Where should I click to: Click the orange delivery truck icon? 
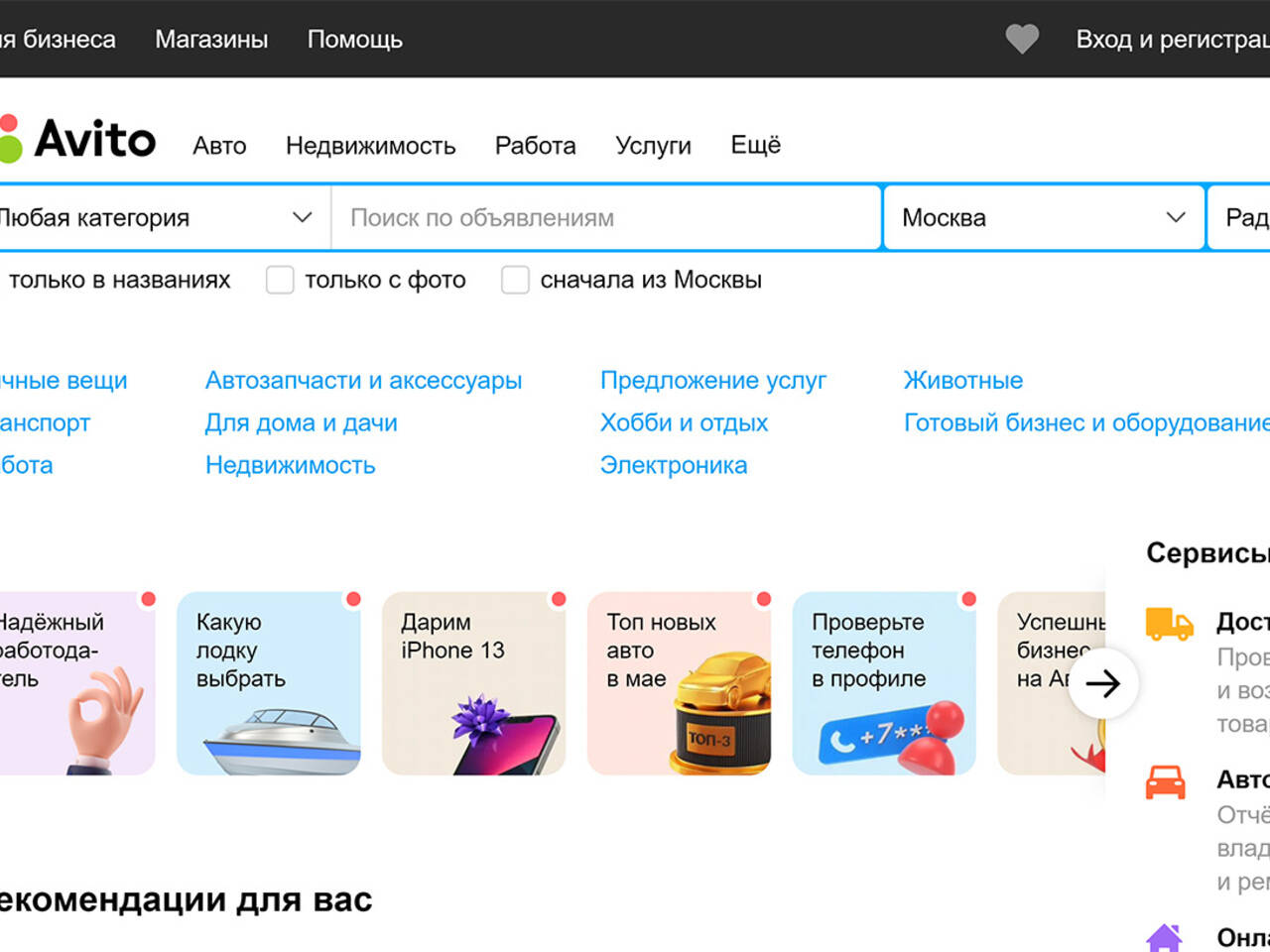coord(1169,624)
